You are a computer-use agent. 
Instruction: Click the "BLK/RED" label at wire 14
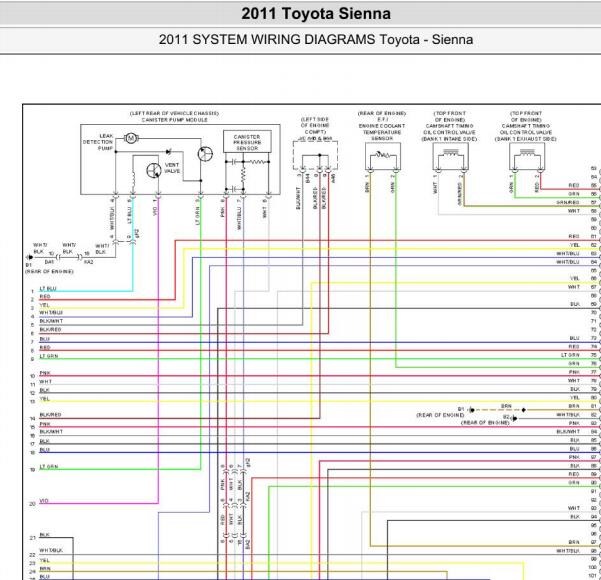50,415
